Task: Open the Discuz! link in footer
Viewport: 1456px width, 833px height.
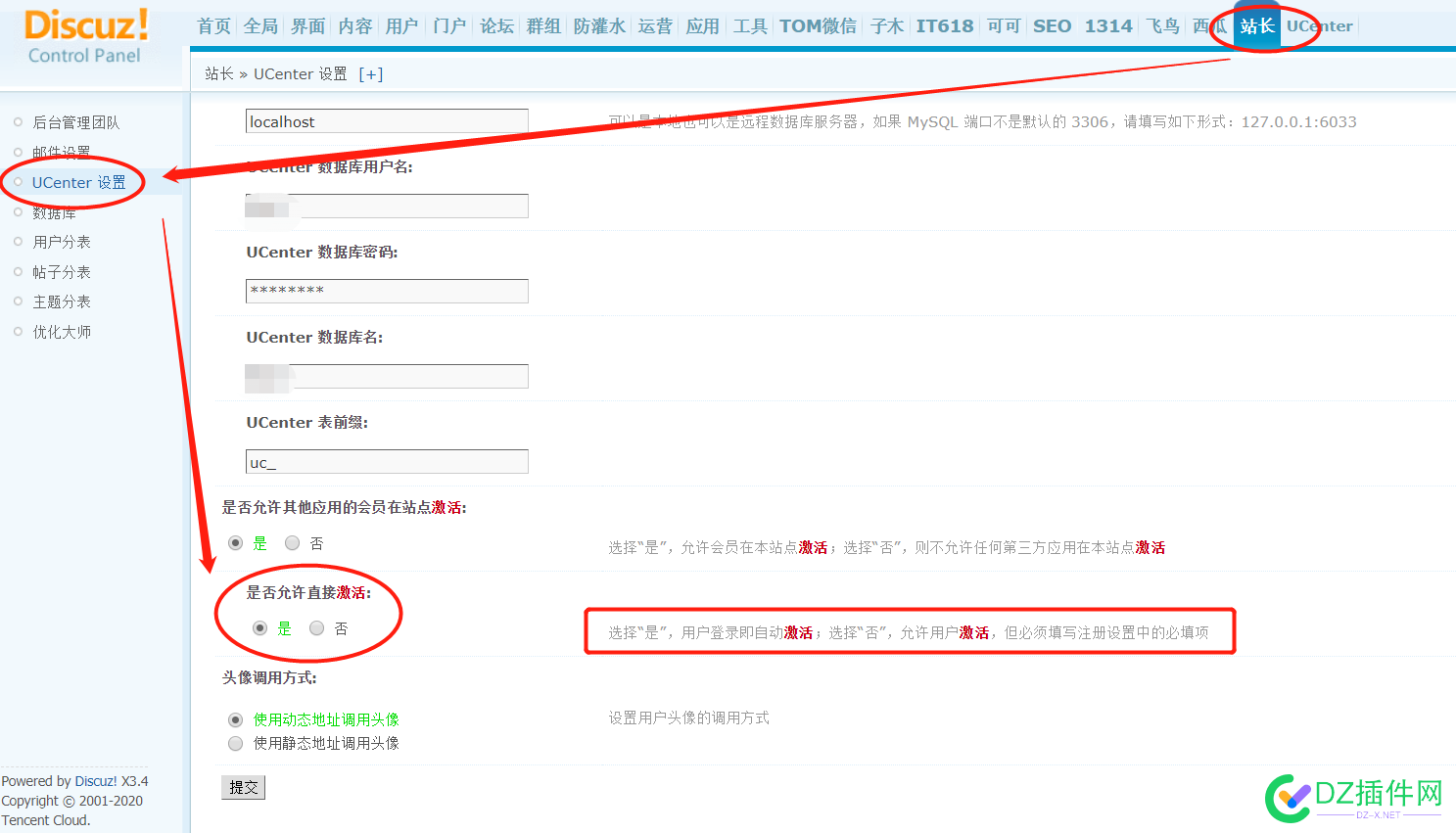Action: (x=96, y=781)
